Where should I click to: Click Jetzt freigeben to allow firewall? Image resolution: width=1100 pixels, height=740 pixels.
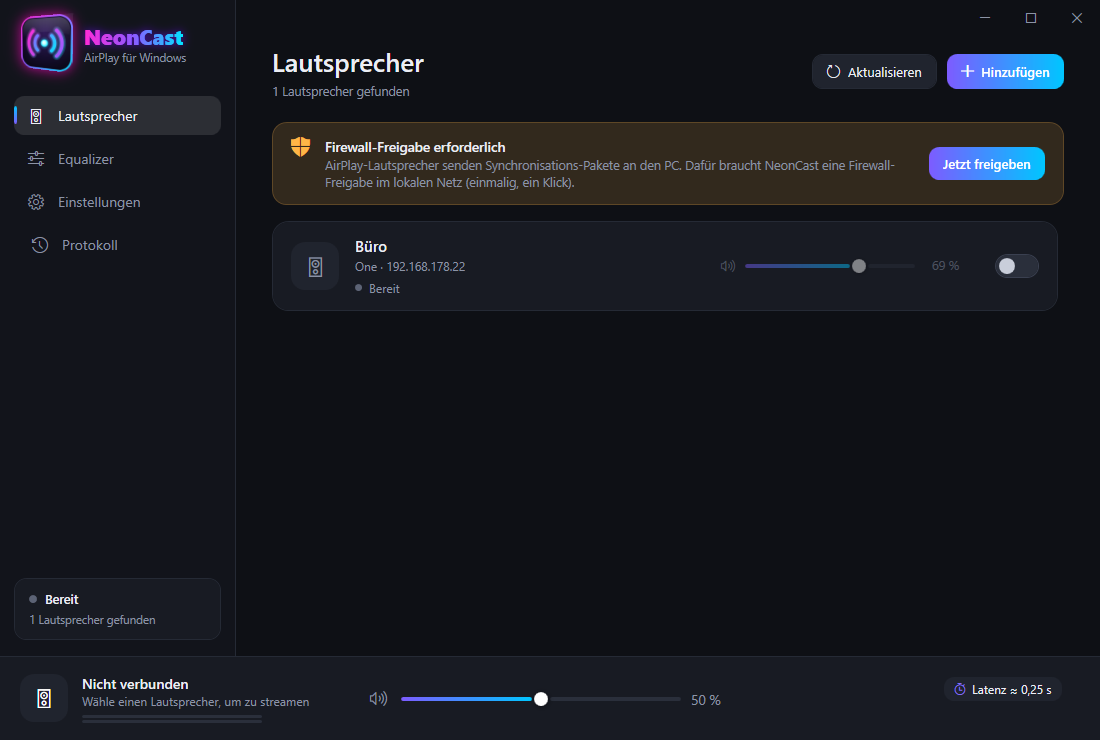pos(986,164)
